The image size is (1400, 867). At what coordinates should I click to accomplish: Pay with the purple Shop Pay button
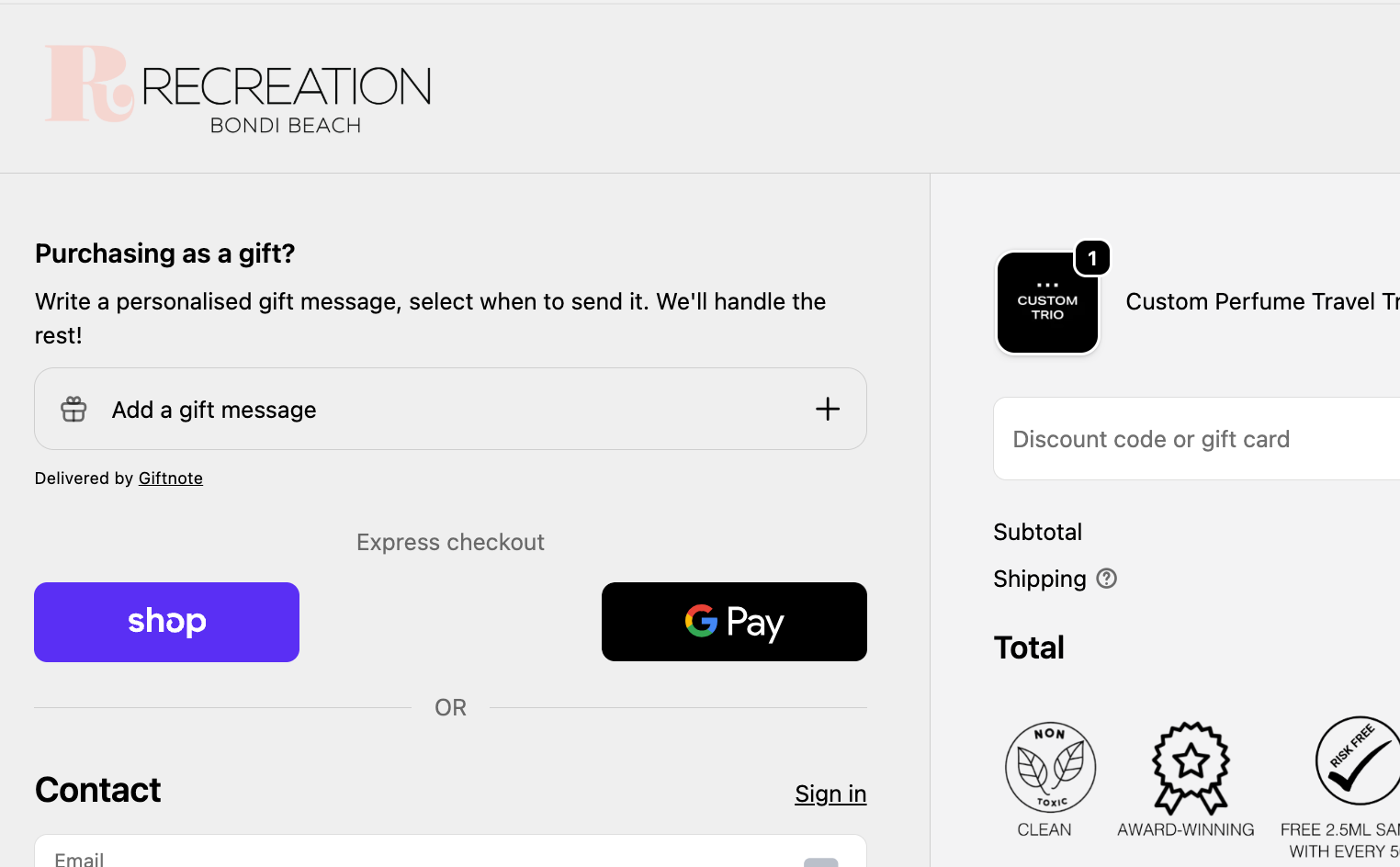coord(166,622)
